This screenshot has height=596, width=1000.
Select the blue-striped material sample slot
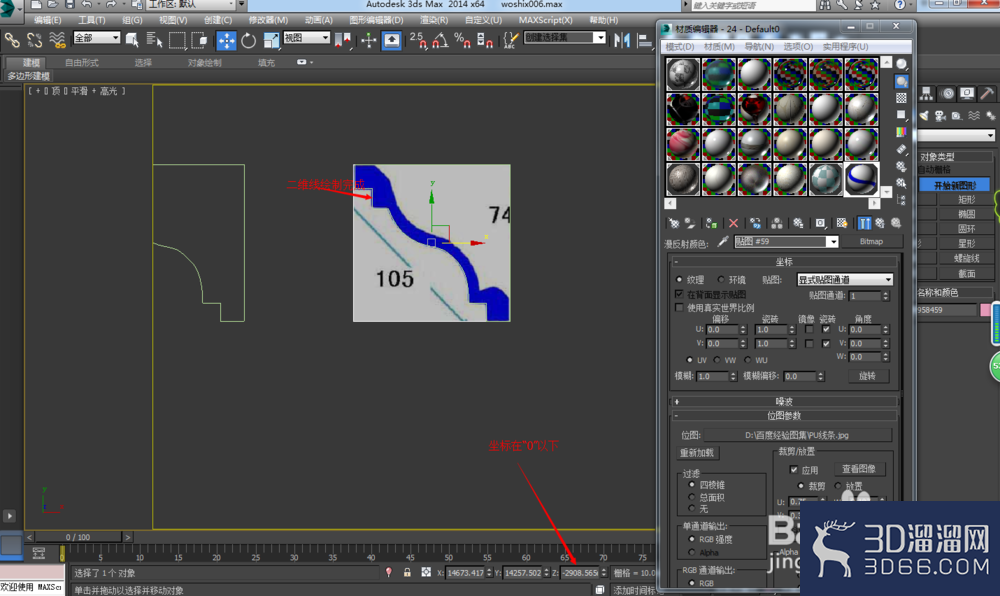pos(861,178)
